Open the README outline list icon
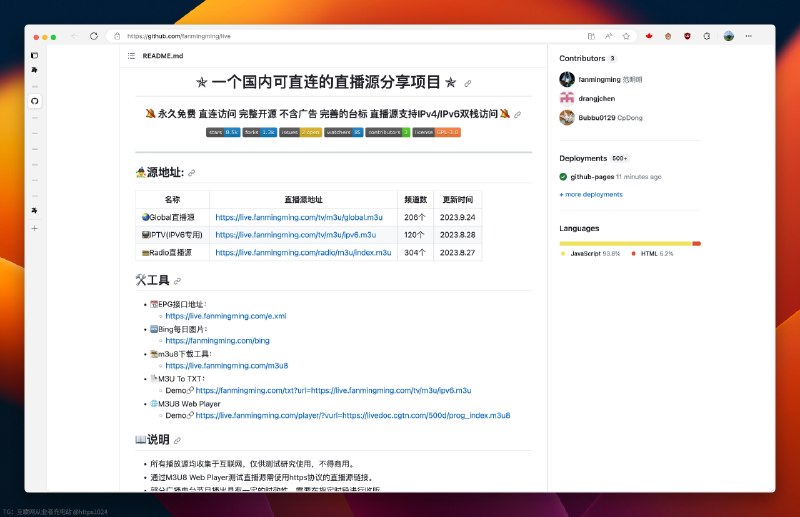 (x=131, y=56)
